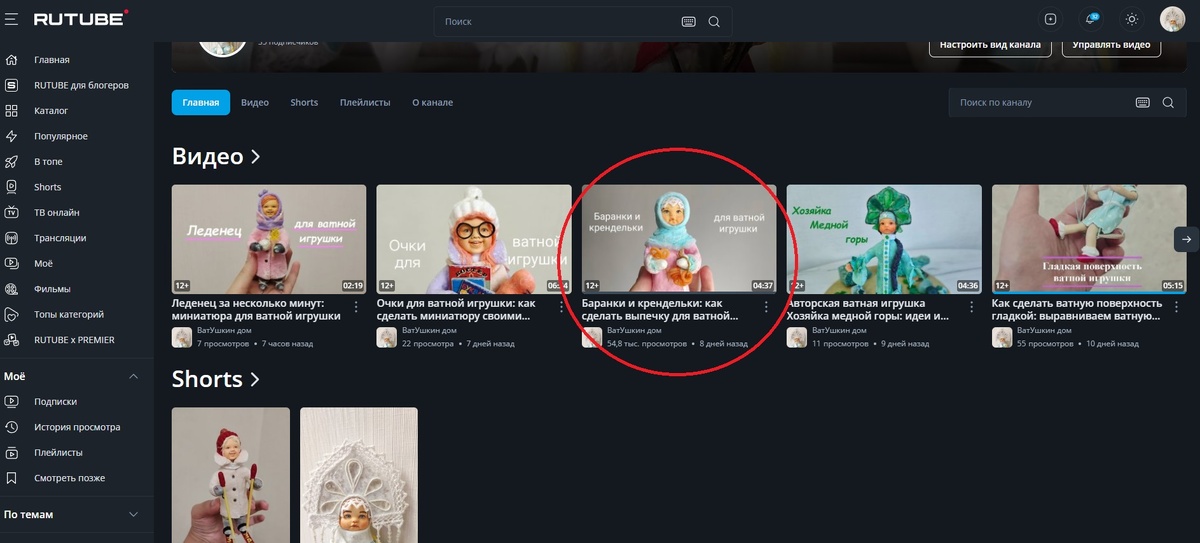Screen dimensions: 1200x543
Task: Switch to the Плейлисты channel tab
Action: pyautogui.click(x=365, y=102)
